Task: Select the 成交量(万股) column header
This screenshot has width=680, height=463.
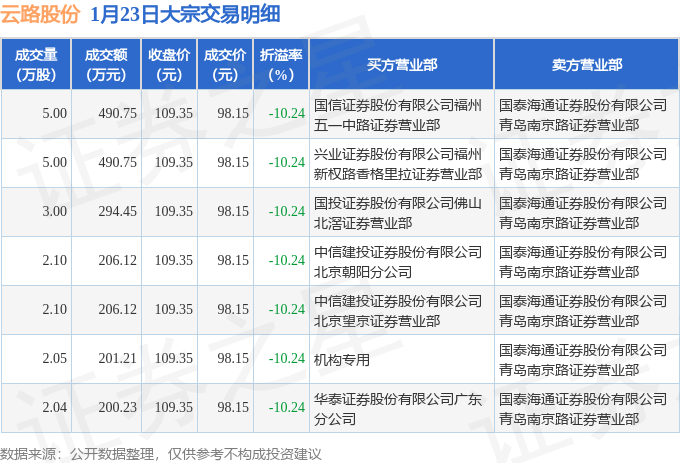Action: [36, 65]
